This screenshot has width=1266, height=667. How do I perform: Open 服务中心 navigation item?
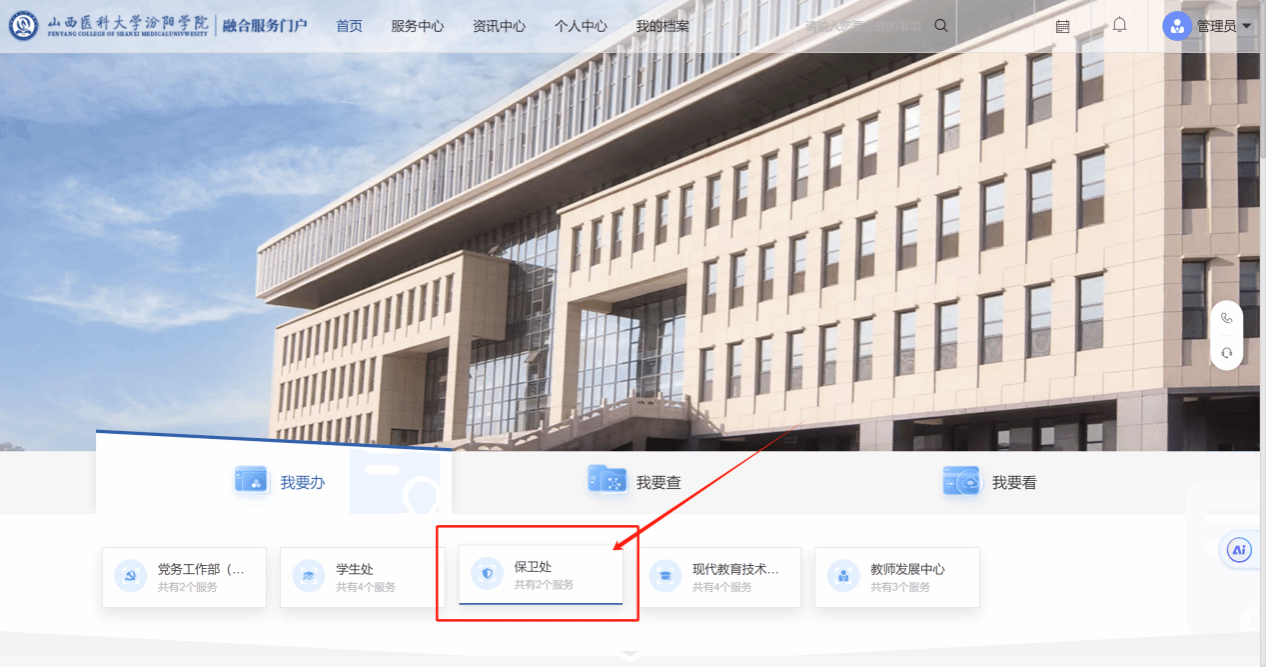click(417, 26)
